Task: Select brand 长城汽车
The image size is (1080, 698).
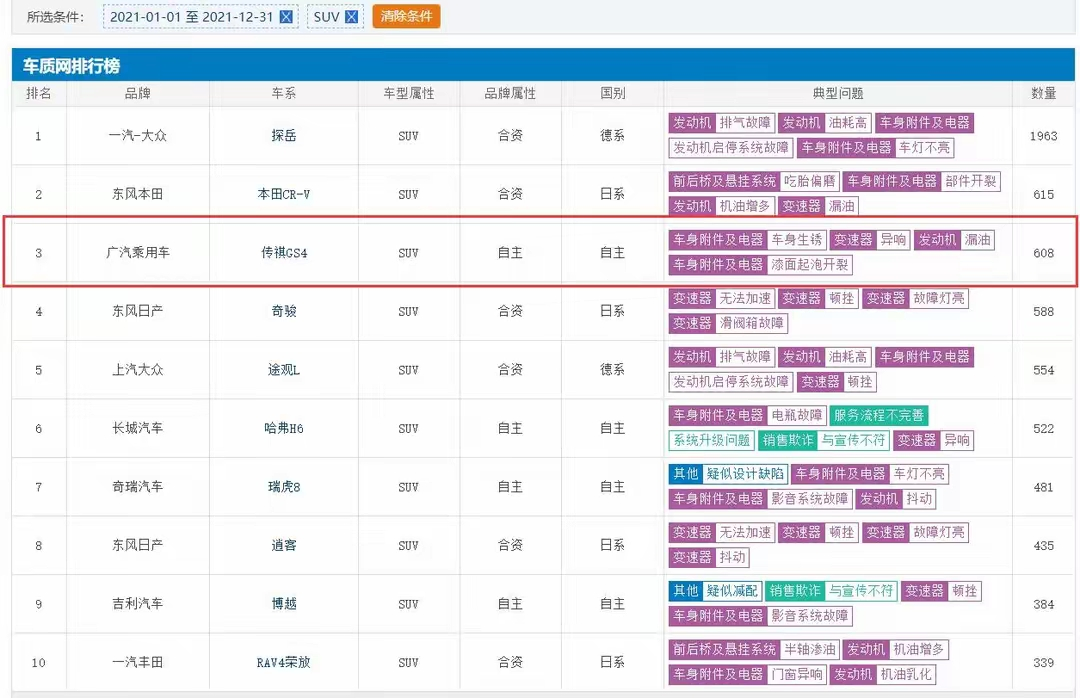Action: coord(138,429)
